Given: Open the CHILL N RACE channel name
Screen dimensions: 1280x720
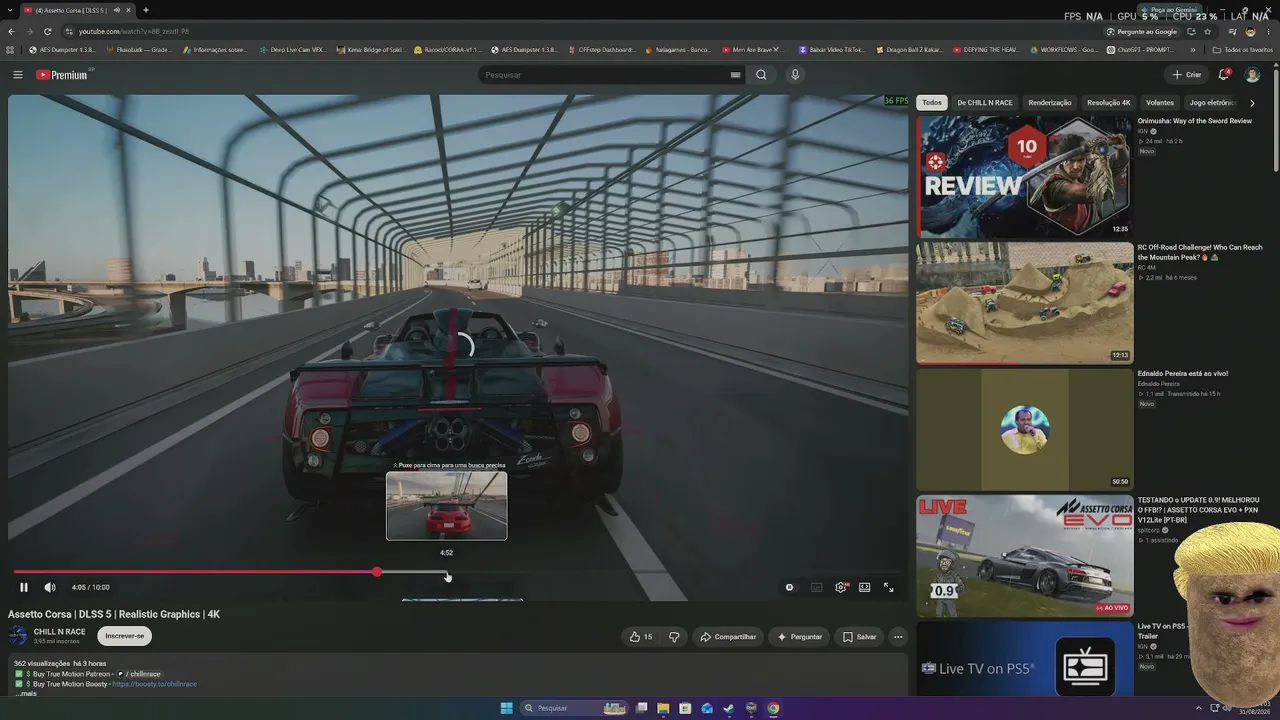Looking at the screenshot, I should pos(60,632).
